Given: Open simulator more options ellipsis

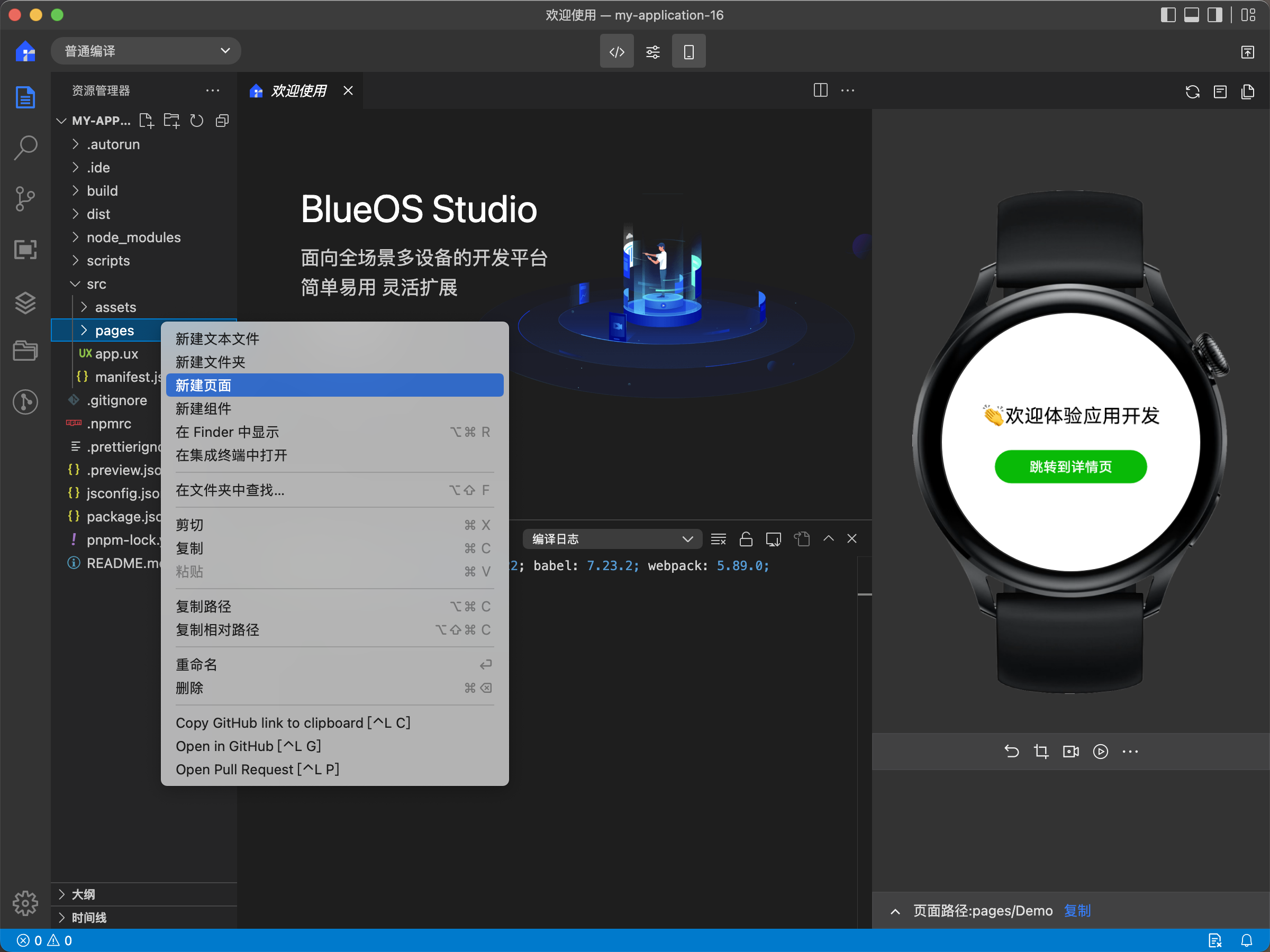Looking at the screenshot, I should coord(1130,751).
